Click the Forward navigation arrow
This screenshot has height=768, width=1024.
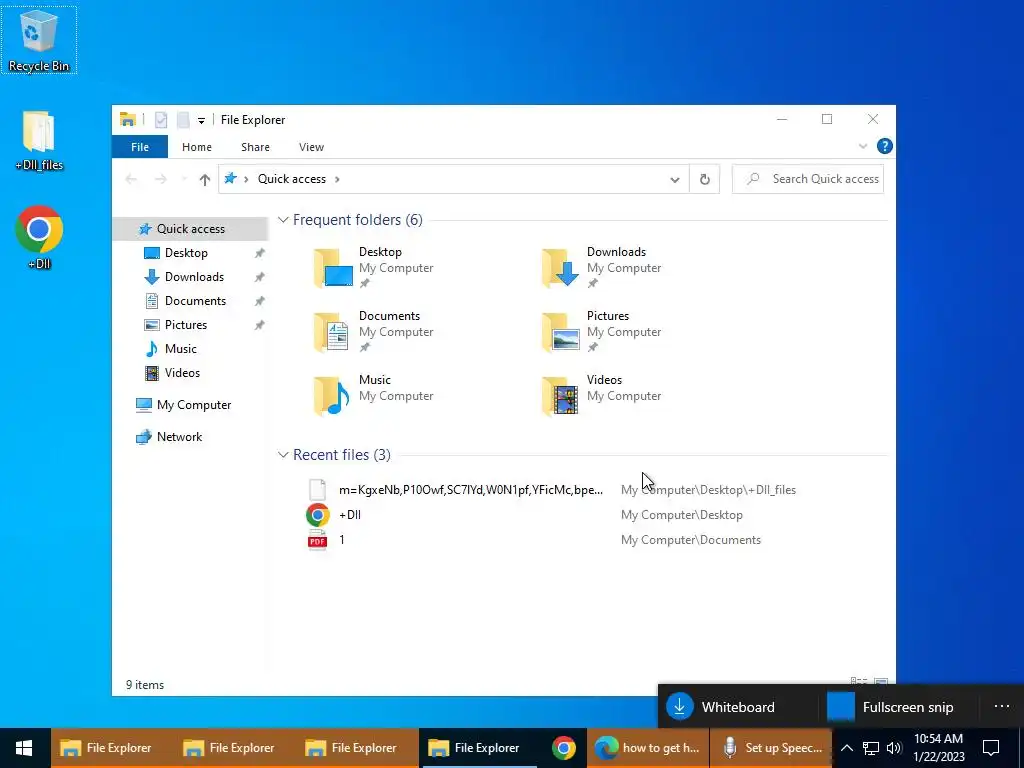click(161, 179)
